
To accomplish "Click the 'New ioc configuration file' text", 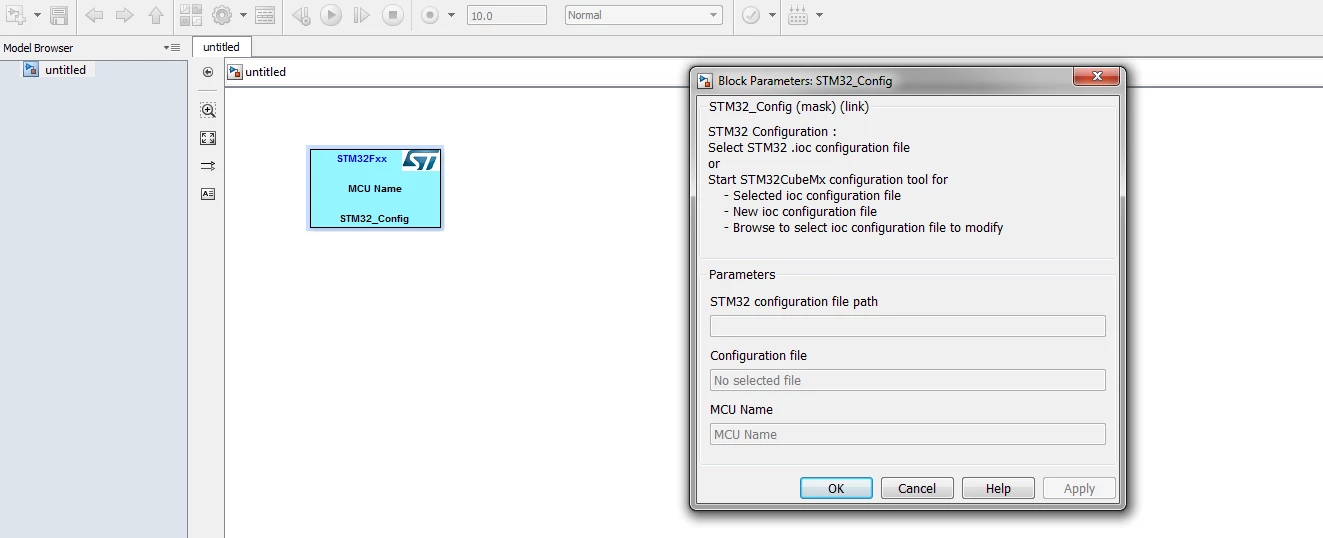I will coord(805,212).
